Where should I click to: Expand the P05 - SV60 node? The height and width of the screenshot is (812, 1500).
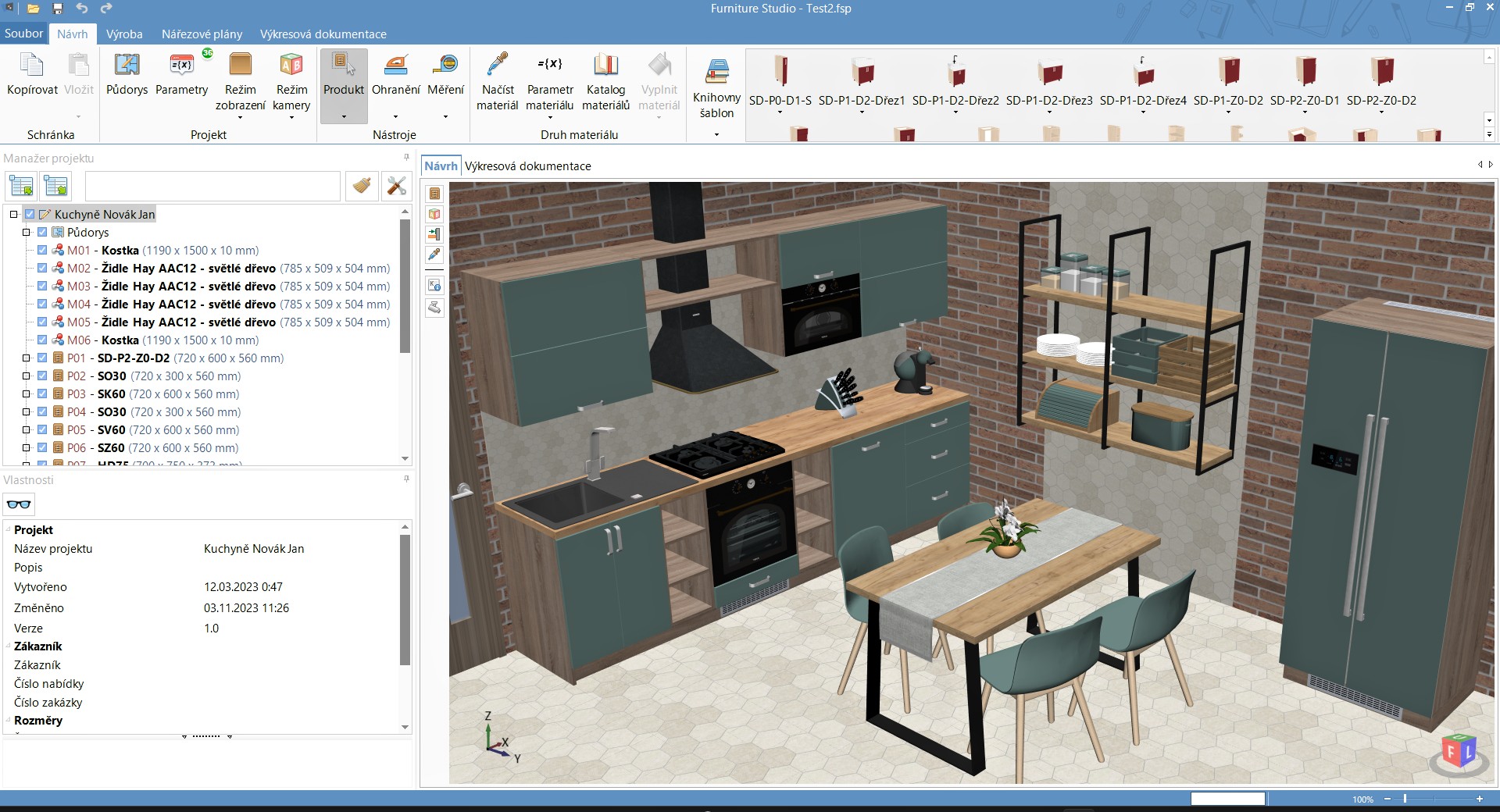[26, 429]
